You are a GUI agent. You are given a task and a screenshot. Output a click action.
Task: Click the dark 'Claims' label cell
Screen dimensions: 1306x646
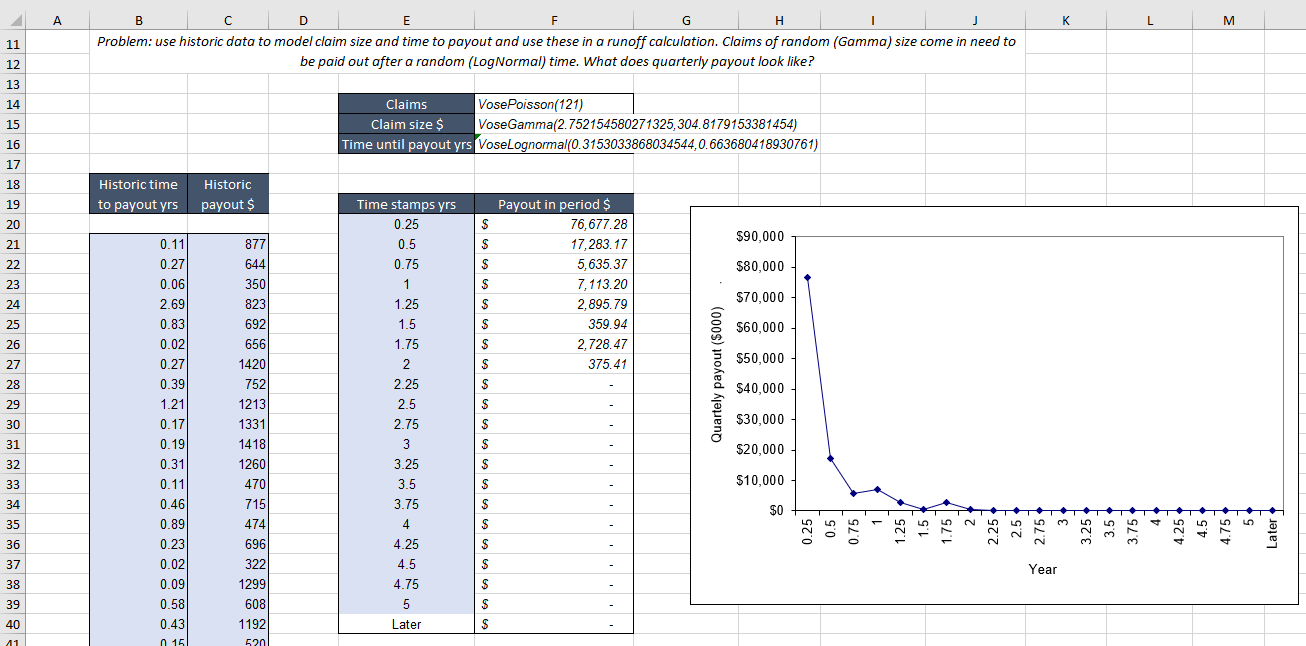pos(405,103)
